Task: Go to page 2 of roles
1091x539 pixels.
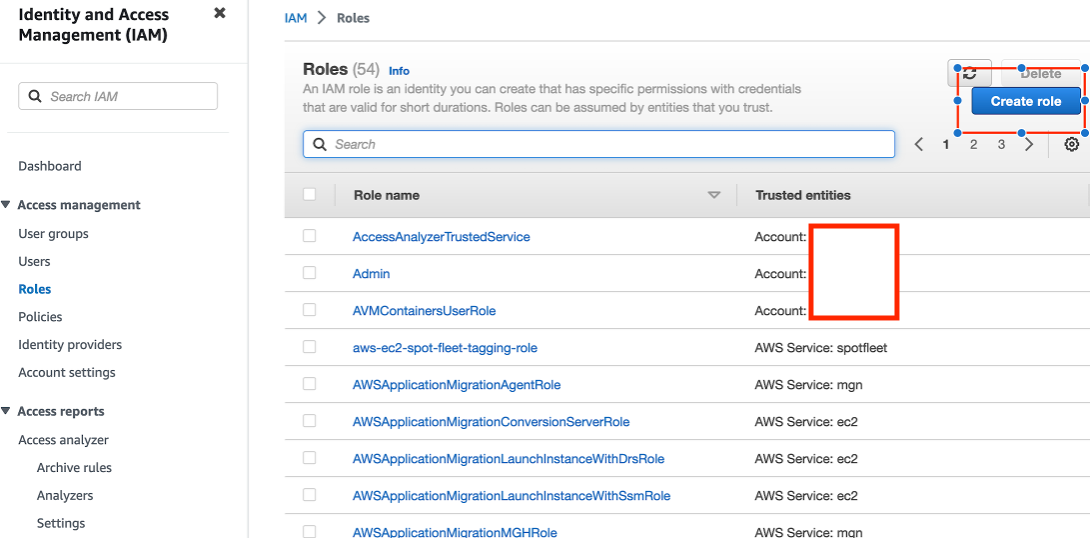Action: click(x=973, y=144)
